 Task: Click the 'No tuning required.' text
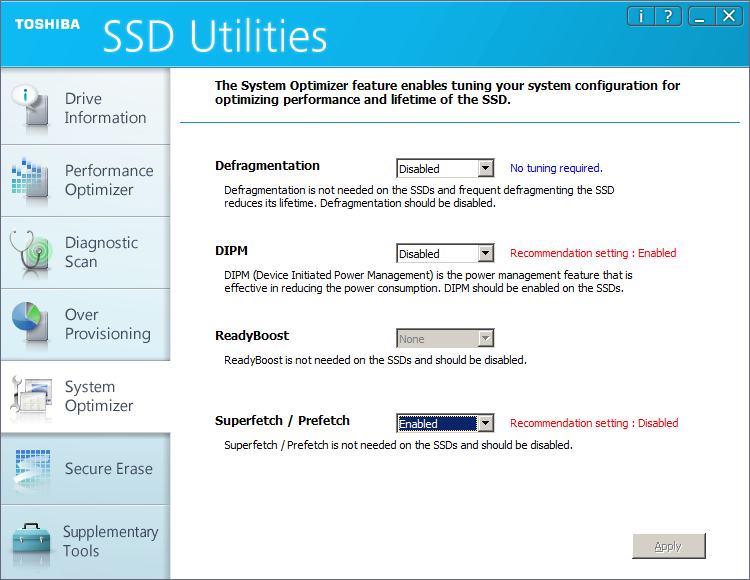tap(556, 168)
